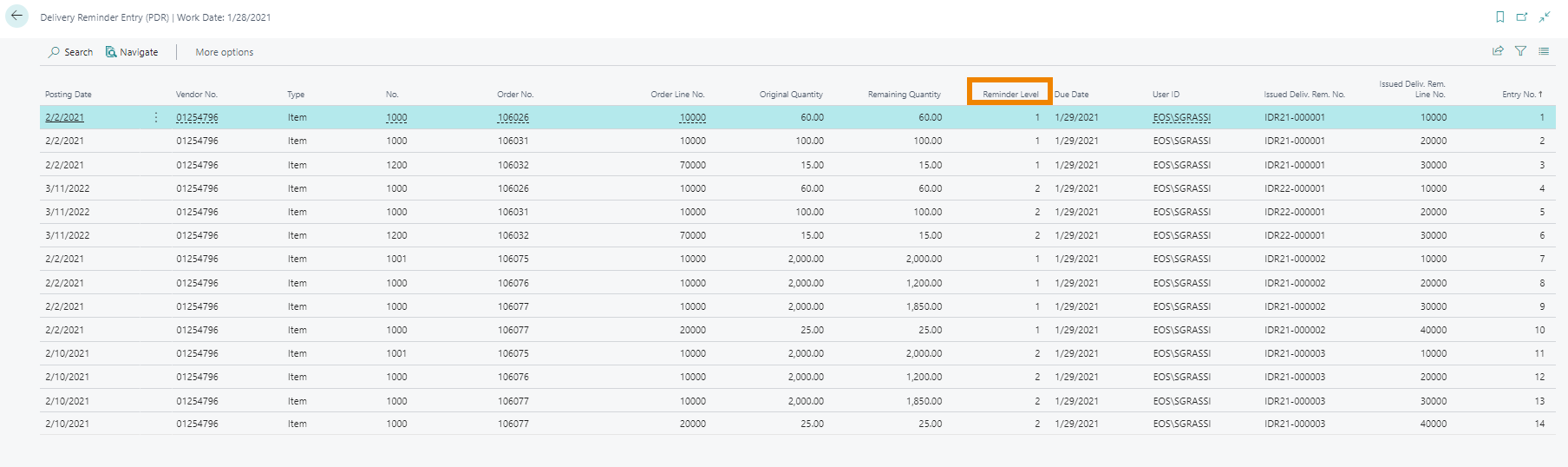This screenshot has width=1568, height=467.
Task: Toggle the filter pane funnel icon
Action: 1520,51
